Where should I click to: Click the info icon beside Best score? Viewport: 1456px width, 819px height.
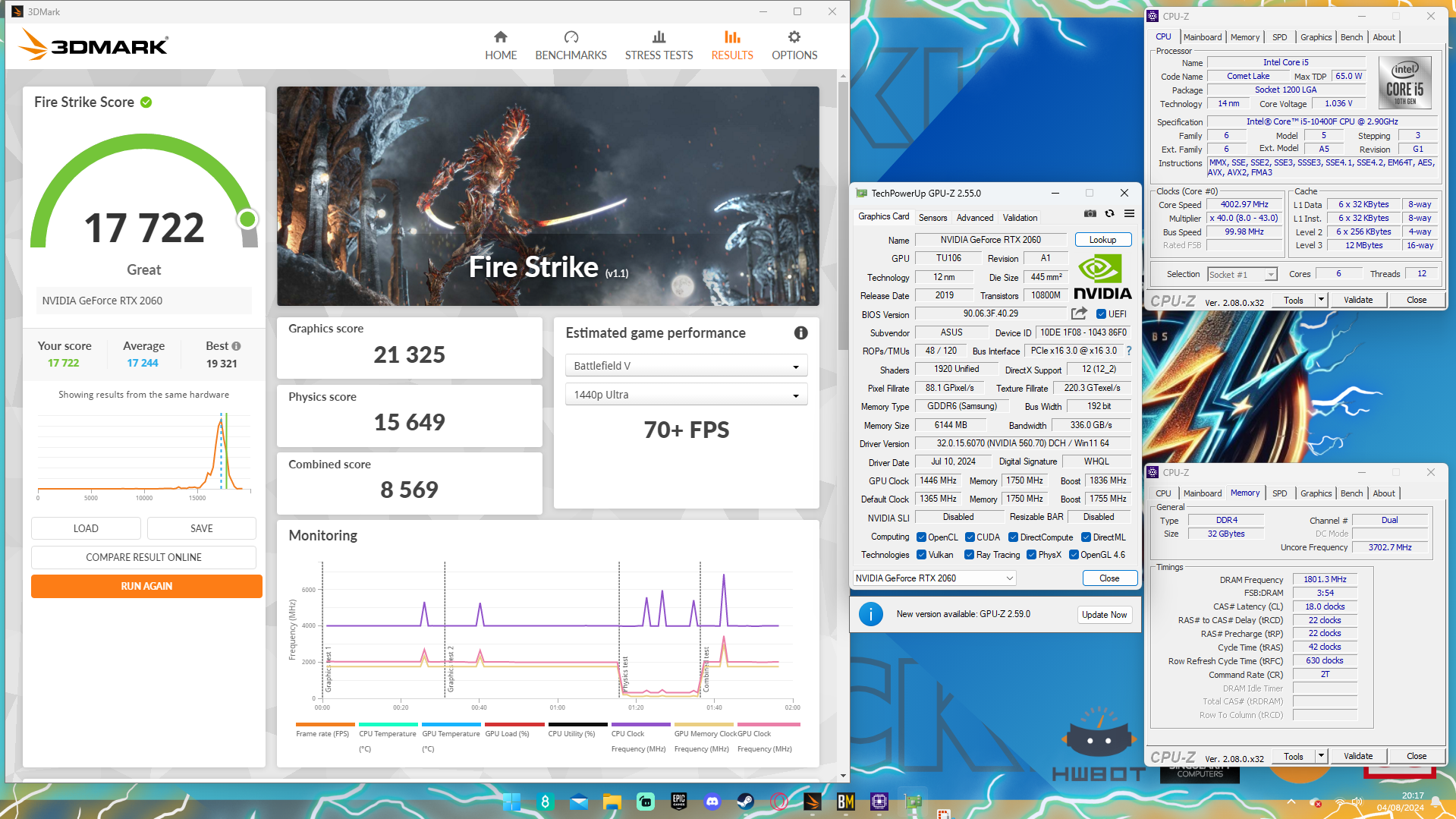click(x=236, y=346)
